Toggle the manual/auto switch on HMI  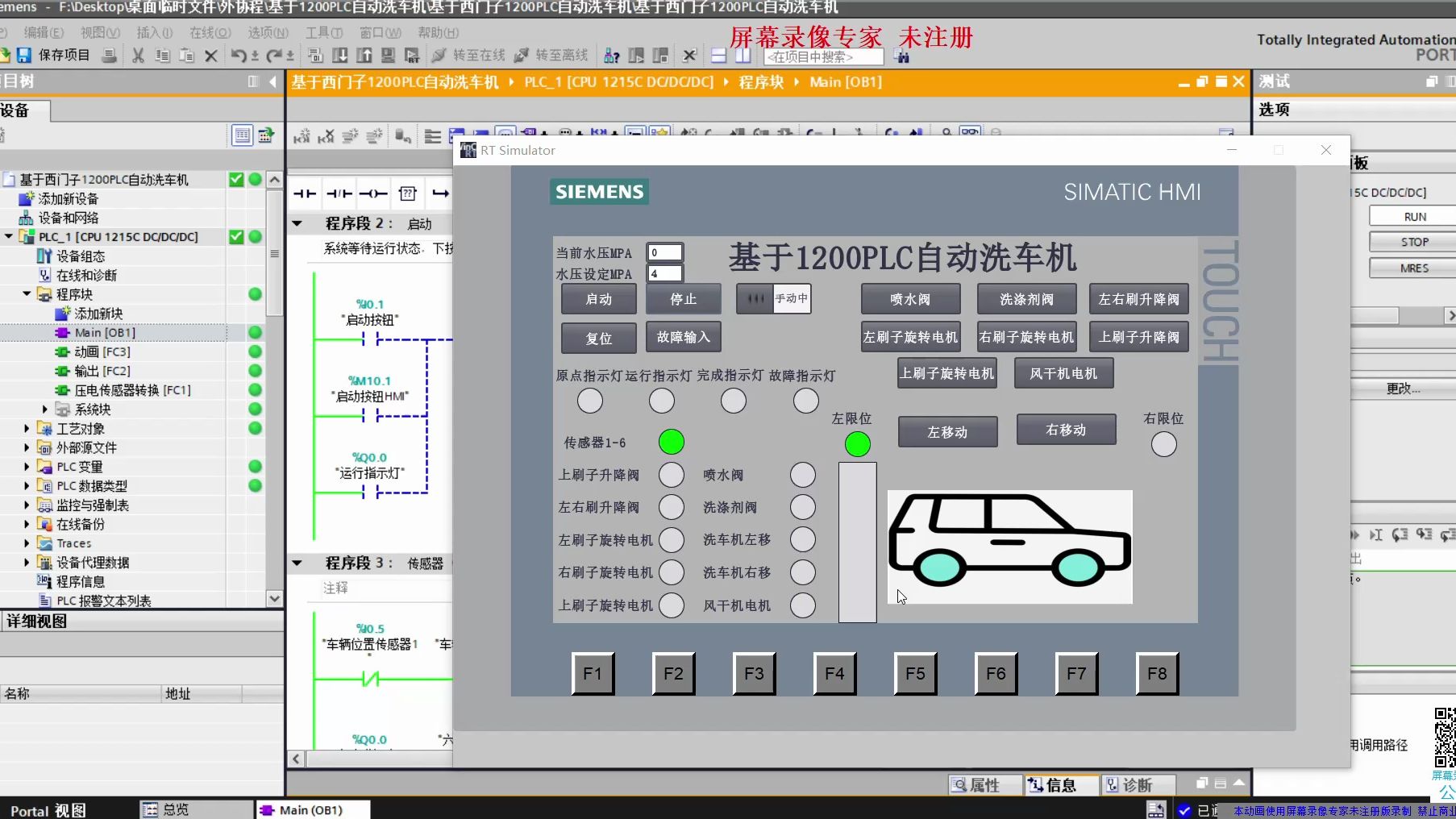point(773,298)
